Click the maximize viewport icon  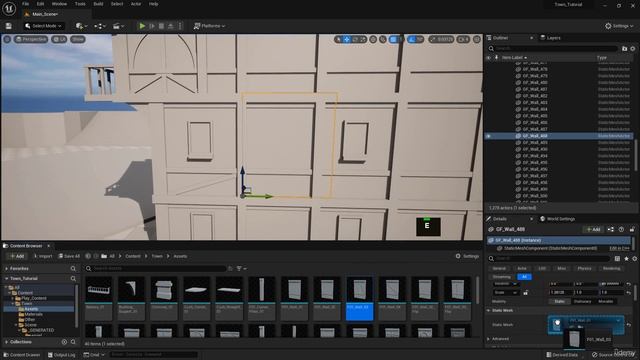[477, 39]
